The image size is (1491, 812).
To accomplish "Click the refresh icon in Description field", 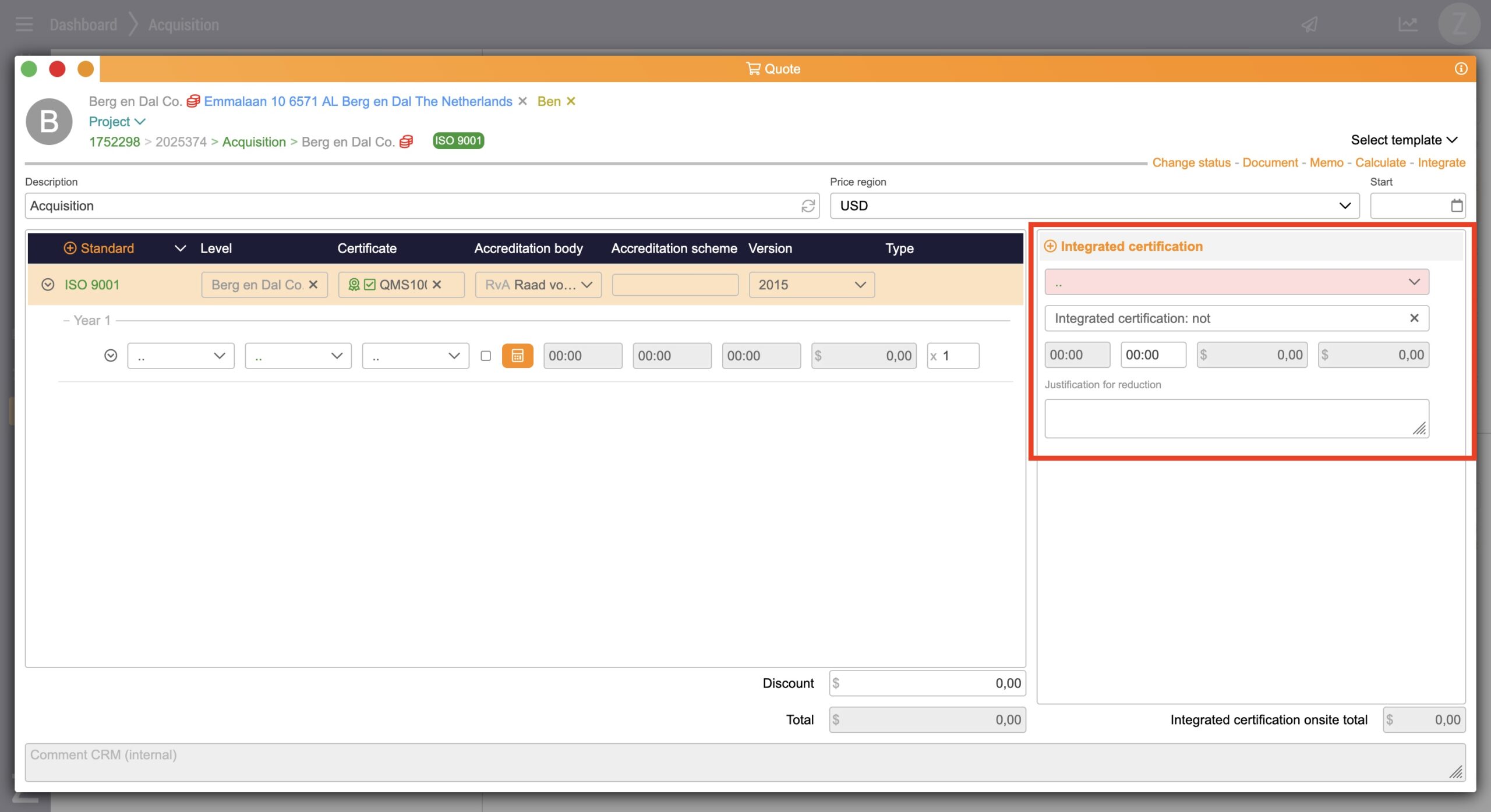I will (x=808, y=206).
